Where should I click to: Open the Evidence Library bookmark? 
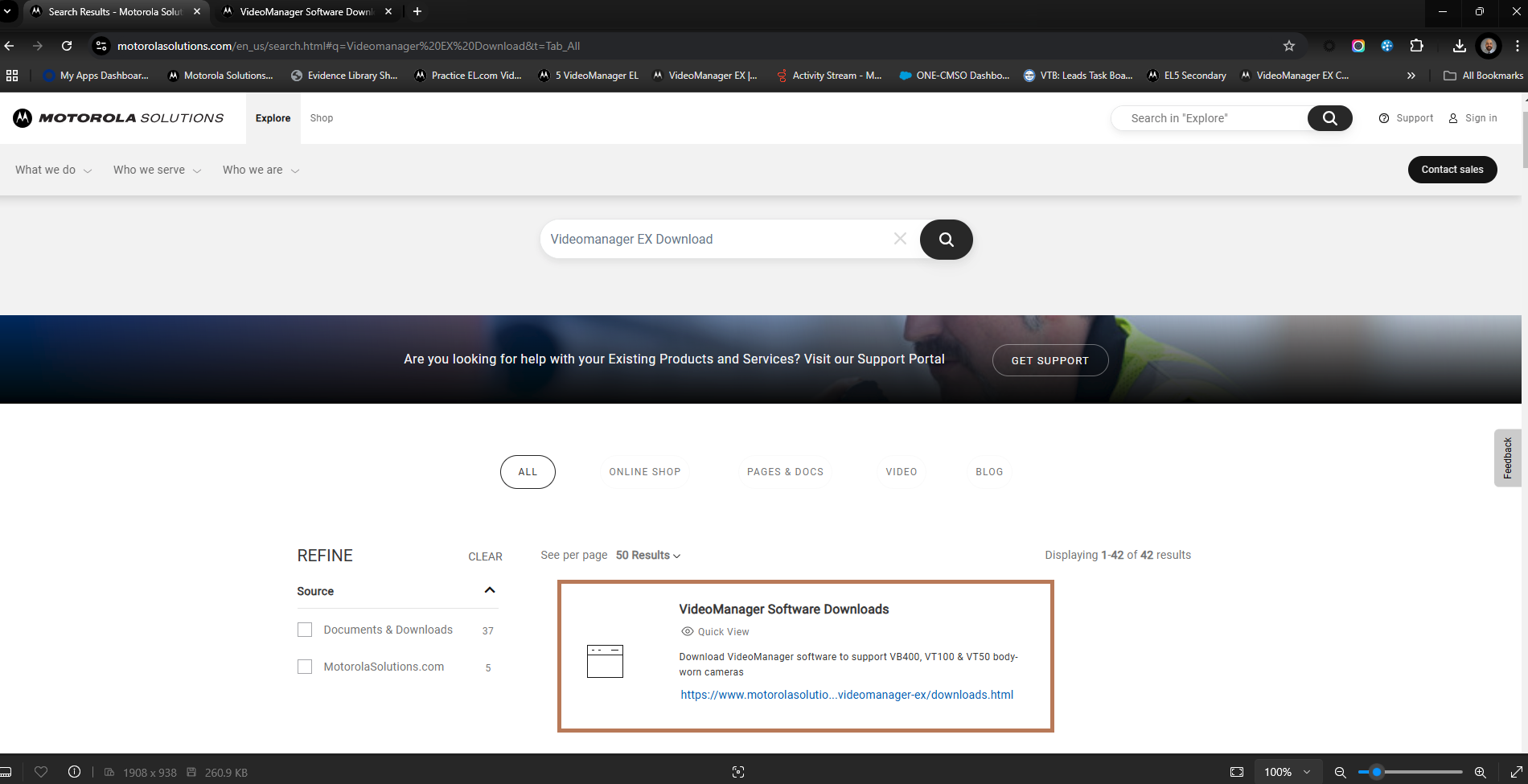344,76
